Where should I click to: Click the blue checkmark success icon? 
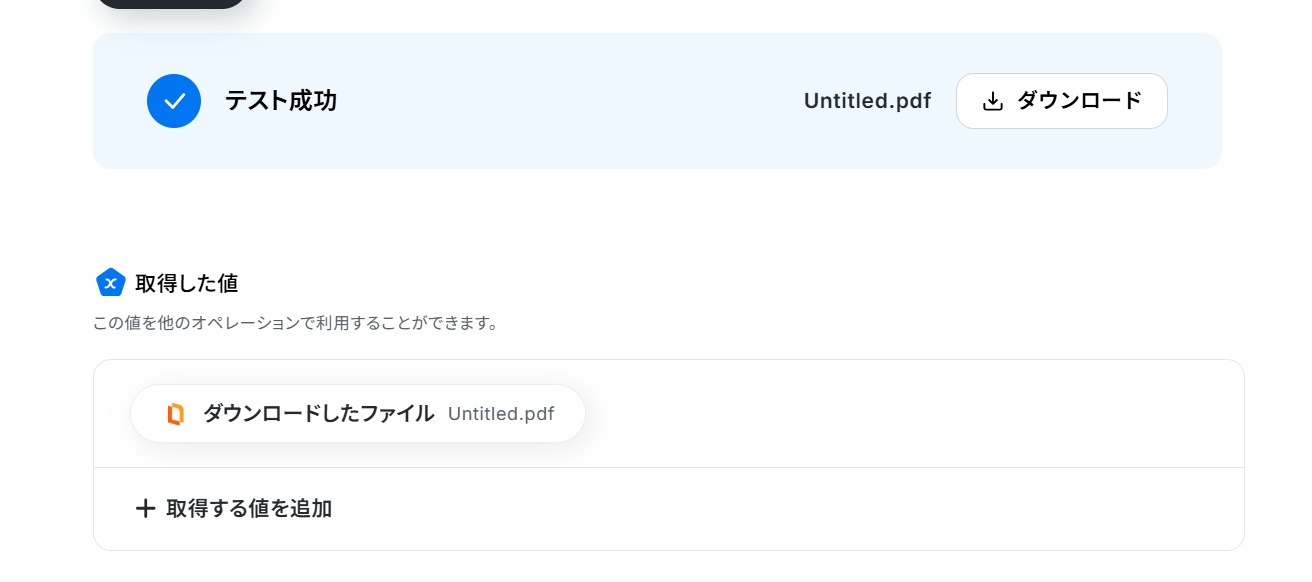174,101
